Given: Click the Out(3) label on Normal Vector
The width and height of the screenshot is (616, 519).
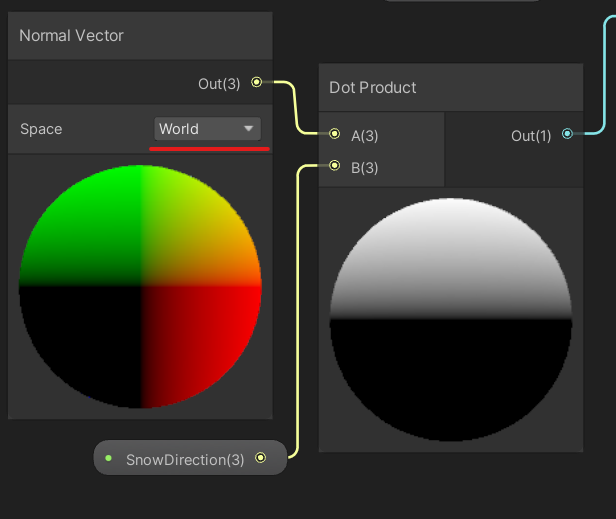Looking at the screenshot, I should 219,84.
